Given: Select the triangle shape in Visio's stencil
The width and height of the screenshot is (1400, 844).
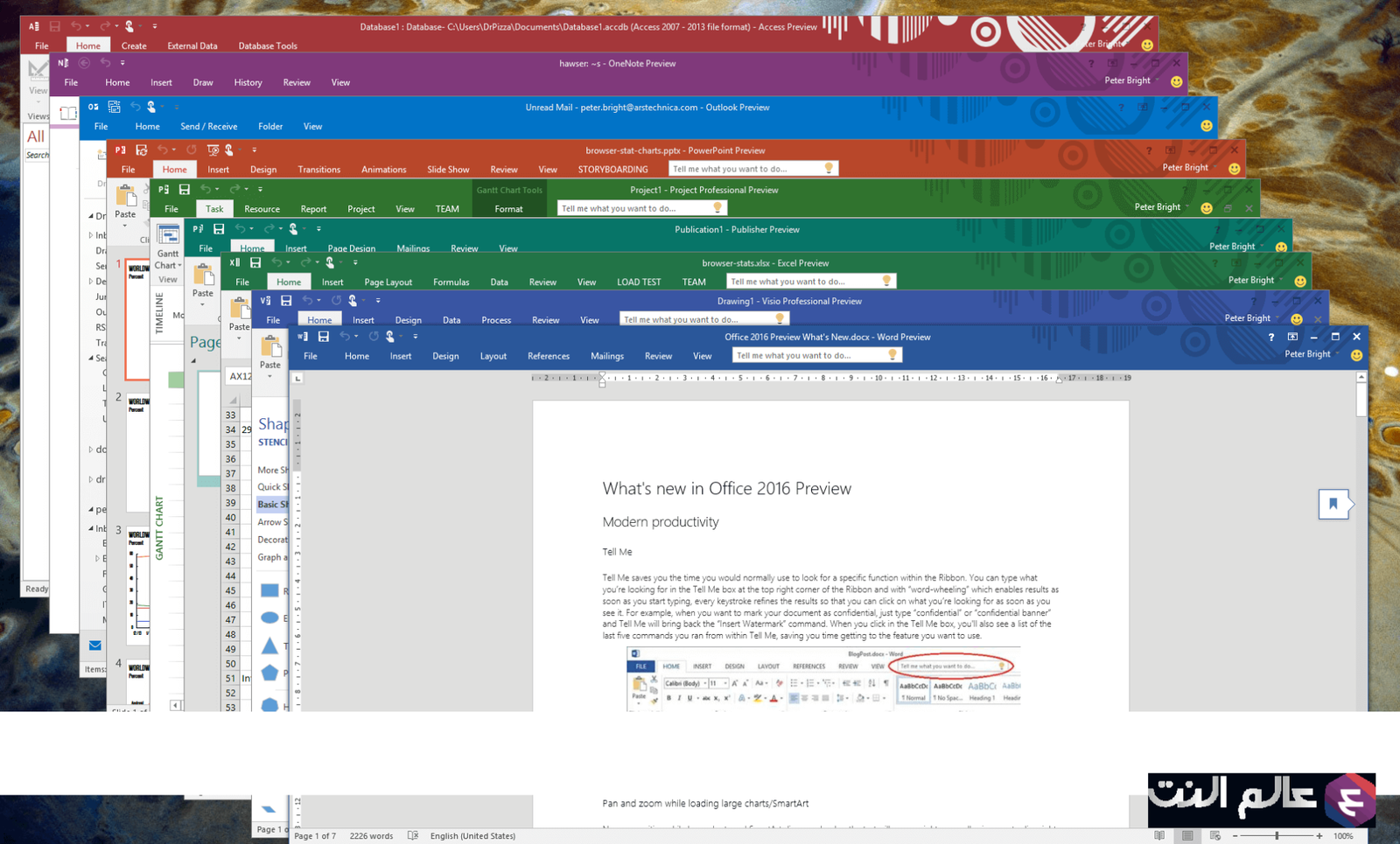Looking at the screenshot, I should pos(269,645).
